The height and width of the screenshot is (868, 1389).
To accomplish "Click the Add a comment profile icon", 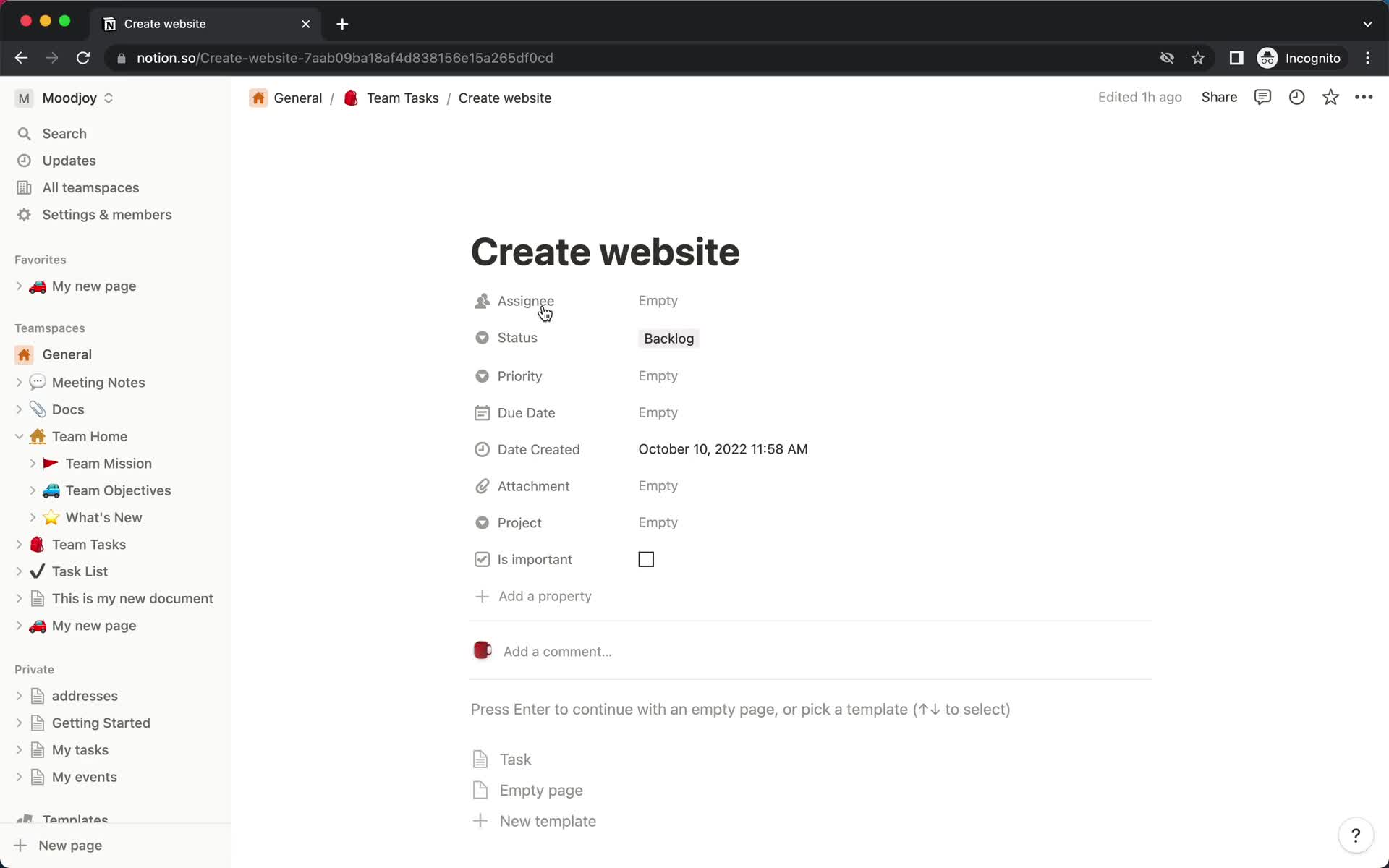I will point(483,651).
